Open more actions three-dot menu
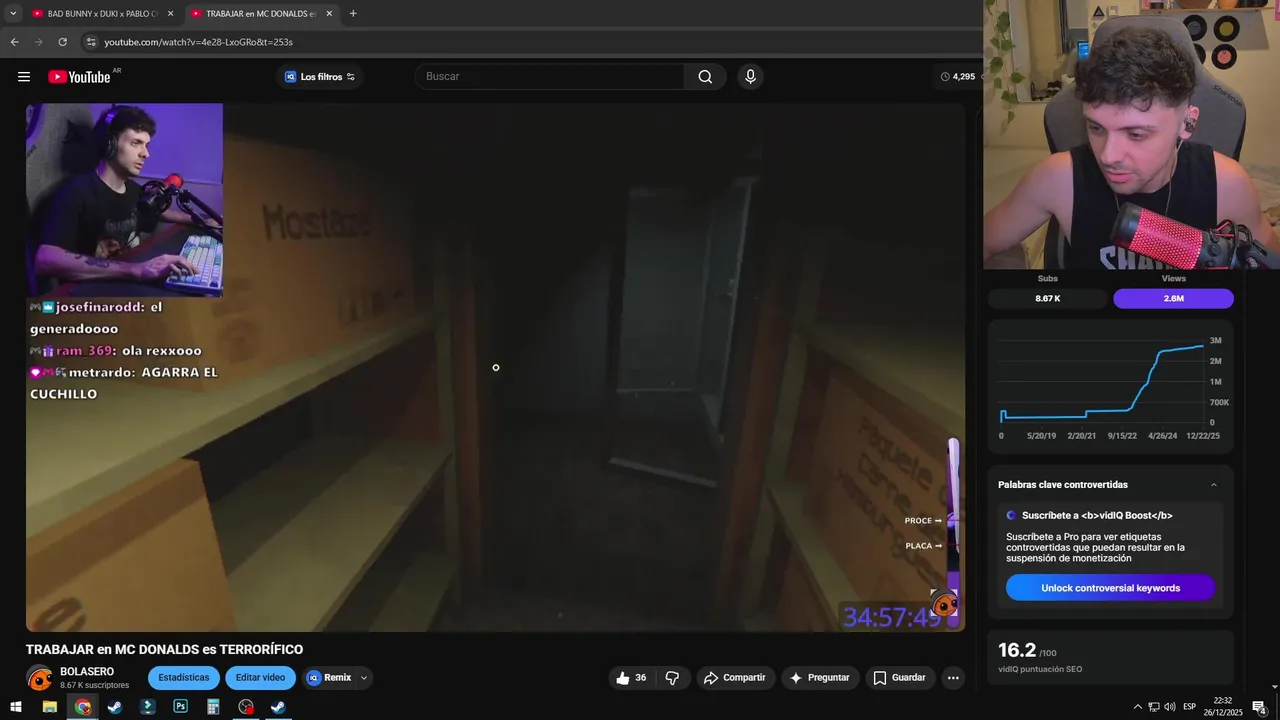 (x=953, y=678)
